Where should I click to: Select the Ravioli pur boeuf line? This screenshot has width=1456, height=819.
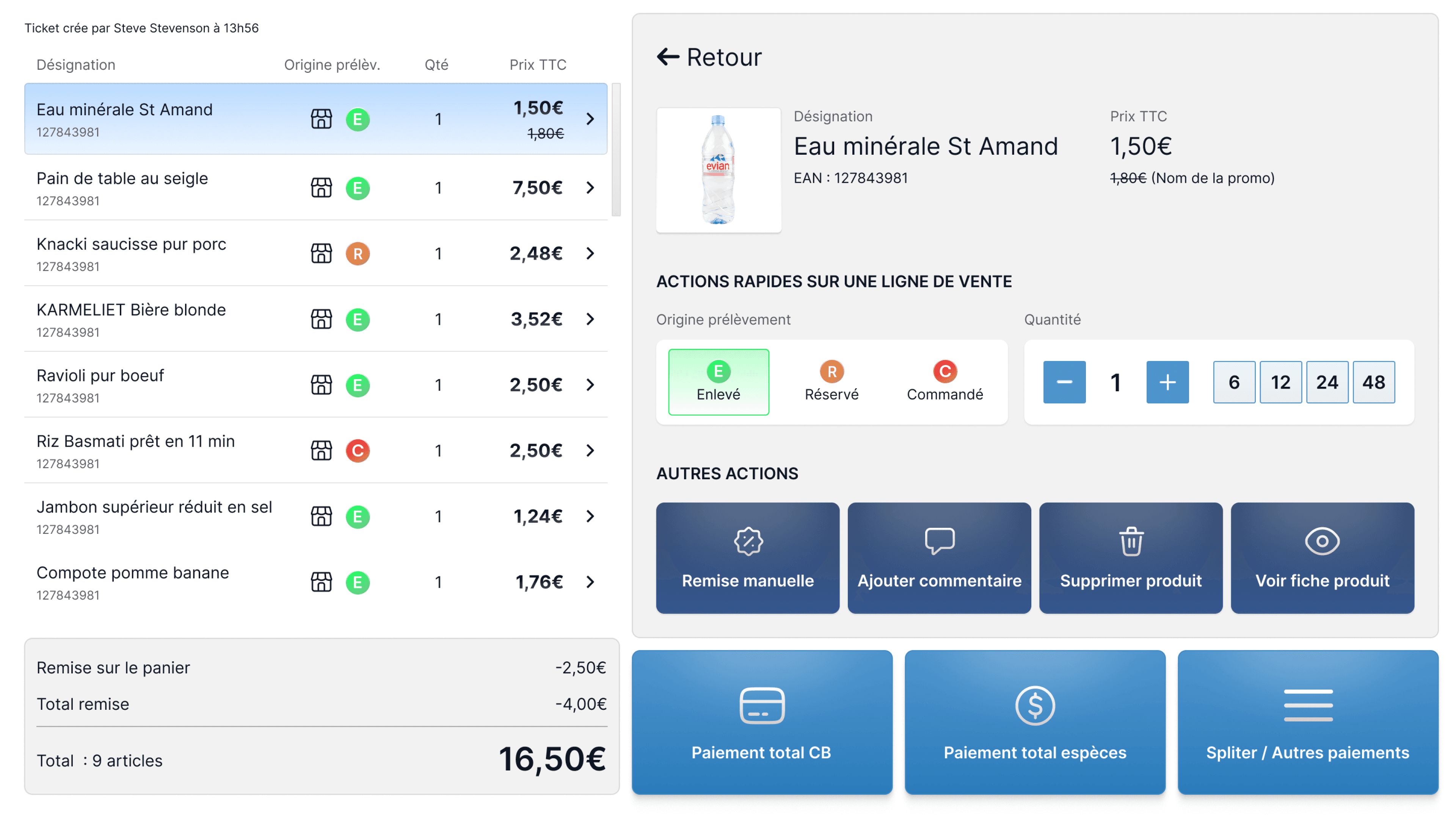click(100, 376)
